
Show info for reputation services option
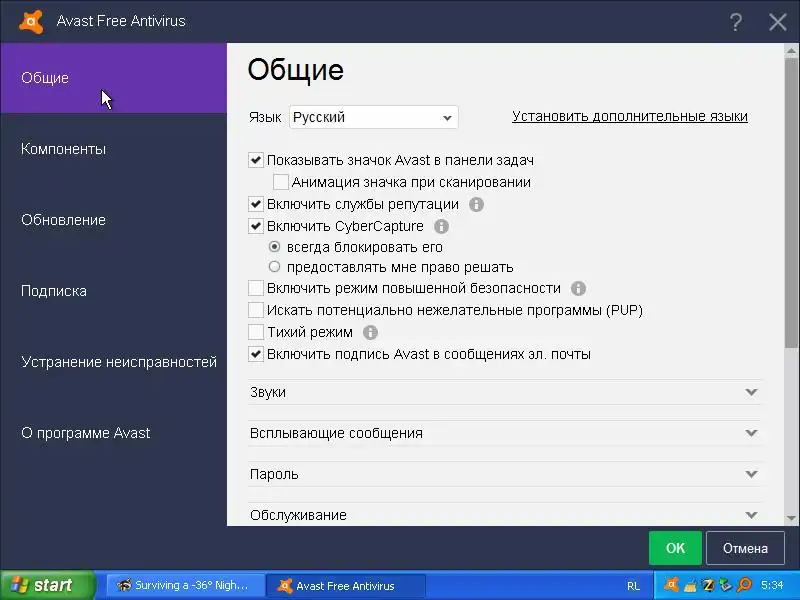point(476,205)
